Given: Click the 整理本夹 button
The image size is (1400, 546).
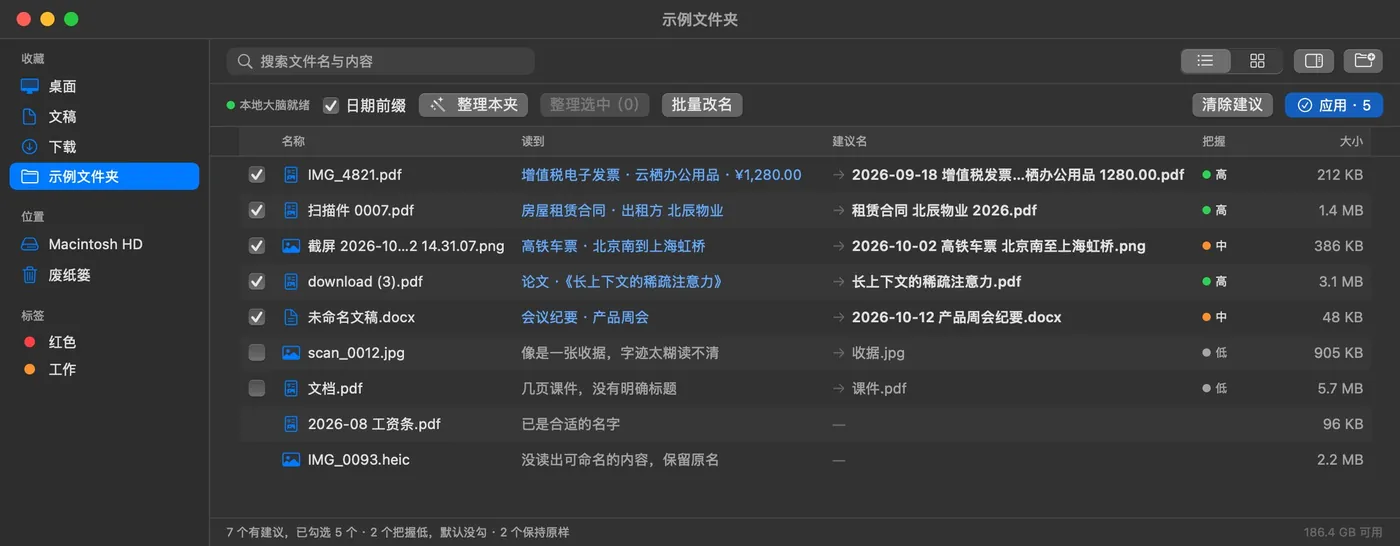Looking at the screenshot, I should pyautogui.click(x=474, y=105).
